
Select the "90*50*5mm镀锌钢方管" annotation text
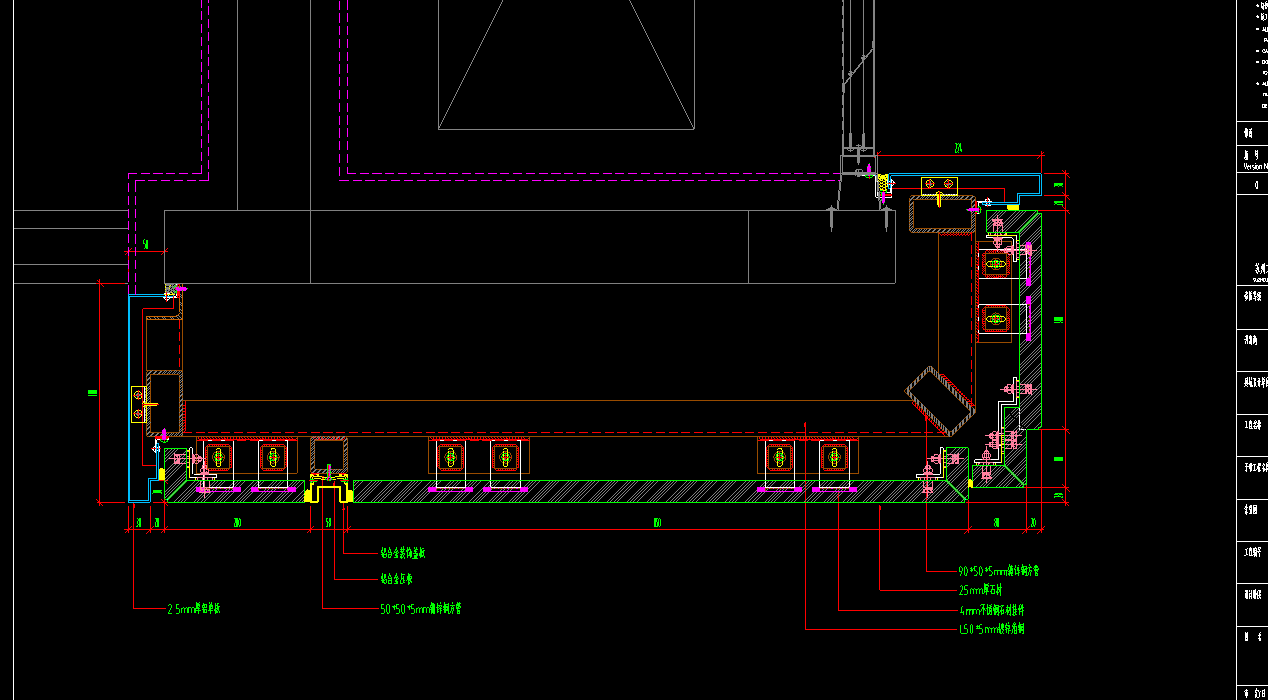tap(1000, 572)
